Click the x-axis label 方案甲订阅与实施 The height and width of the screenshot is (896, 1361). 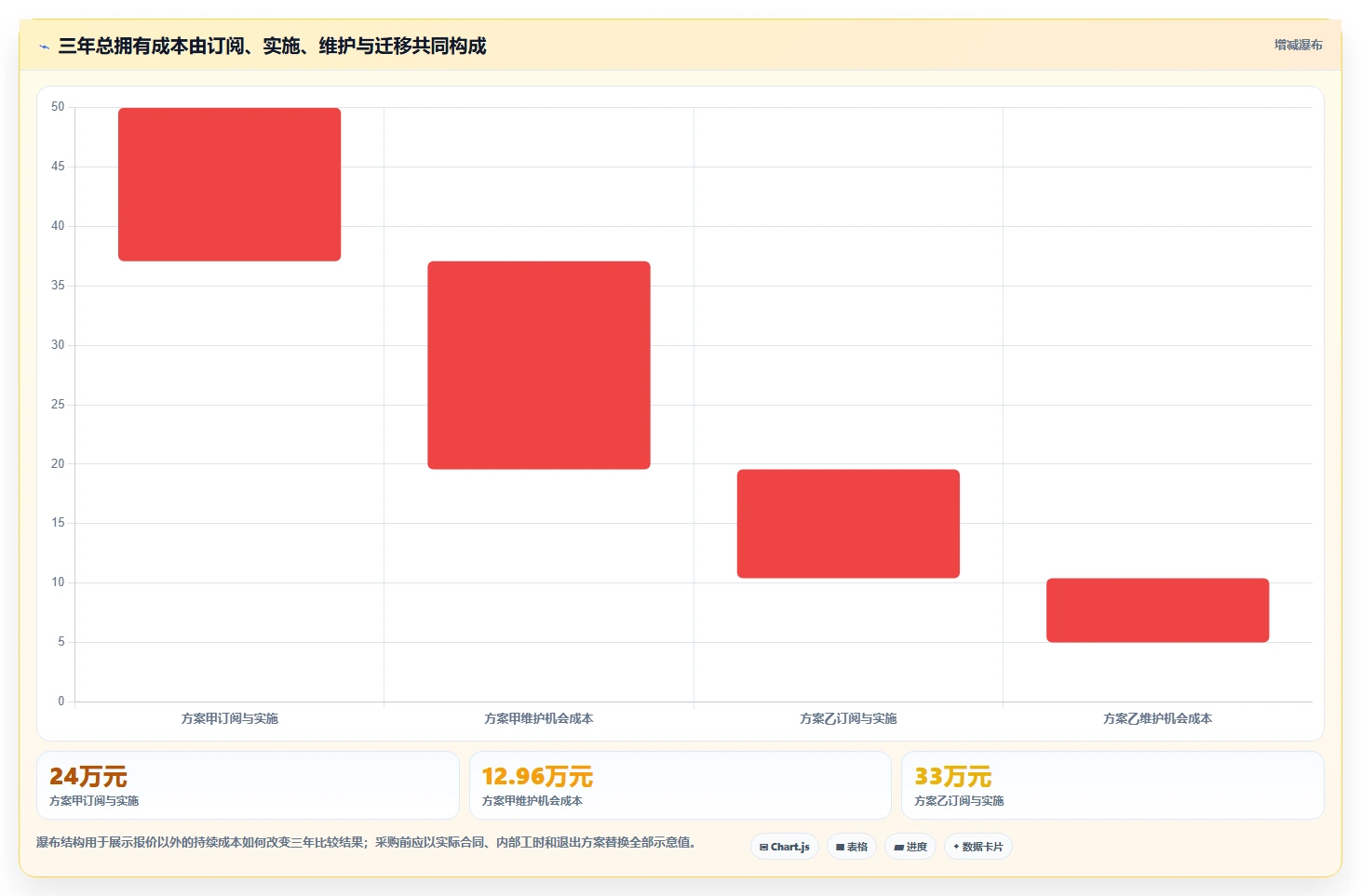230,718
